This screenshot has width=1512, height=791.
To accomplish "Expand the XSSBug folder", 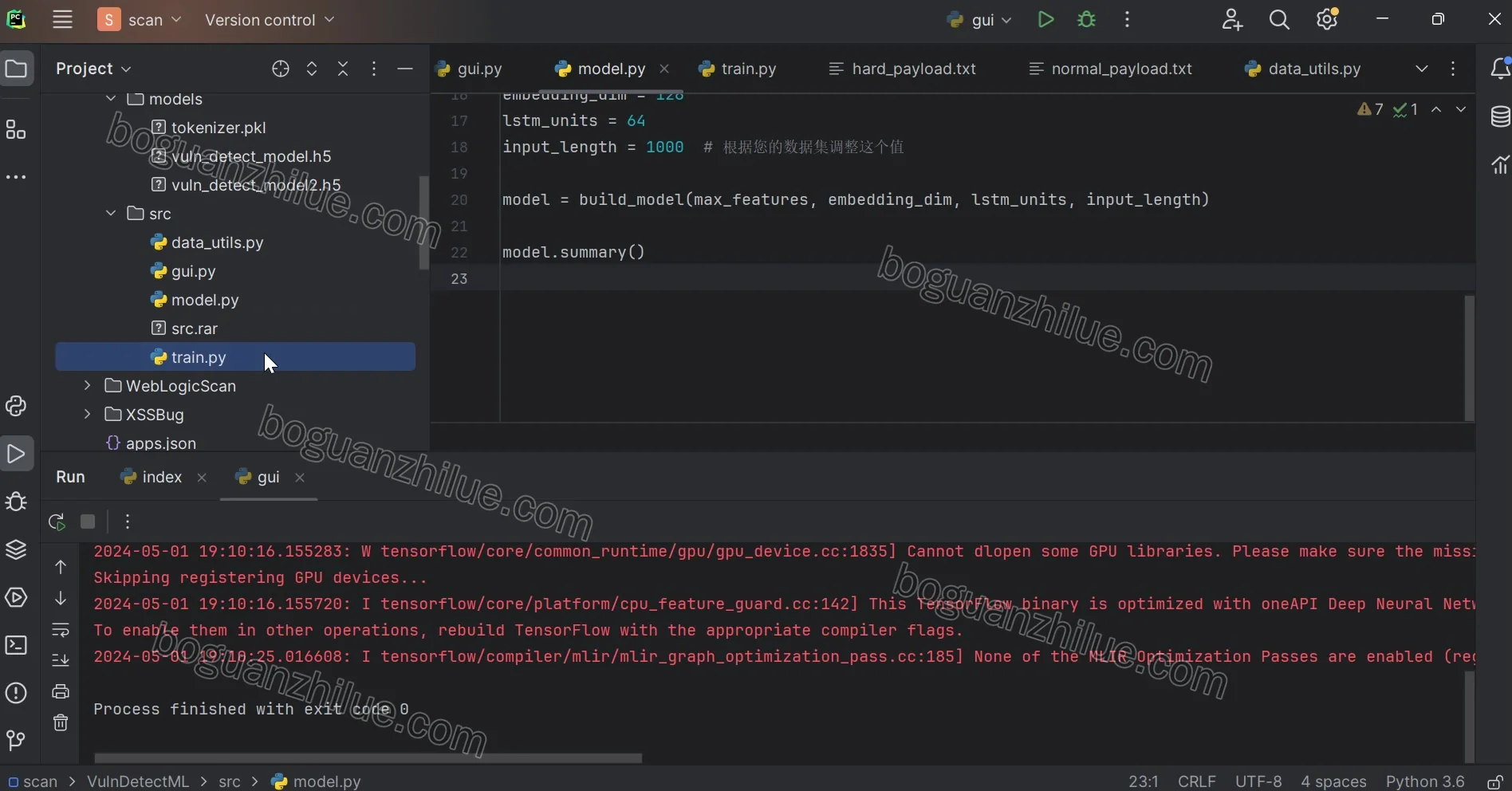I will pyautogui.click(x=88, y=415).
